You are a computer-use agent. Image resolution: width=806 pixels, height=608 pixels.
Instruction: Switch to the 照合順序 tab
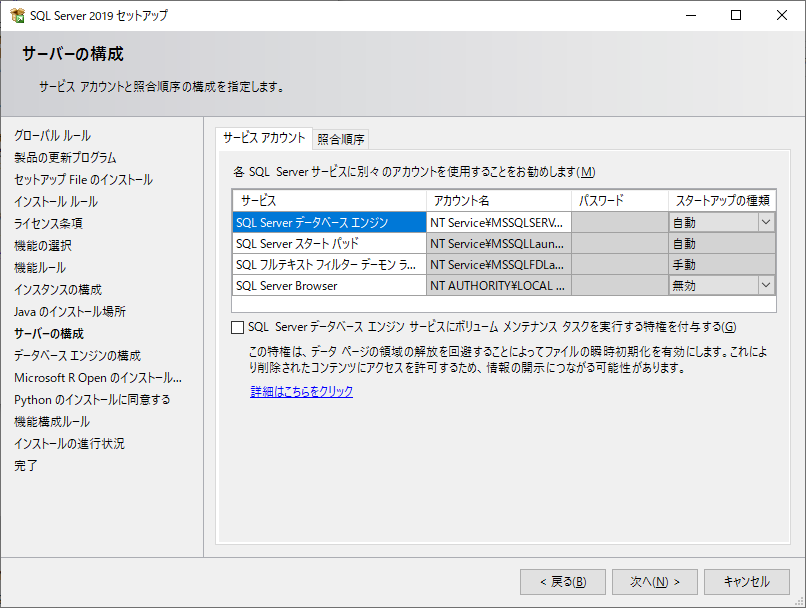pos(341,139)
